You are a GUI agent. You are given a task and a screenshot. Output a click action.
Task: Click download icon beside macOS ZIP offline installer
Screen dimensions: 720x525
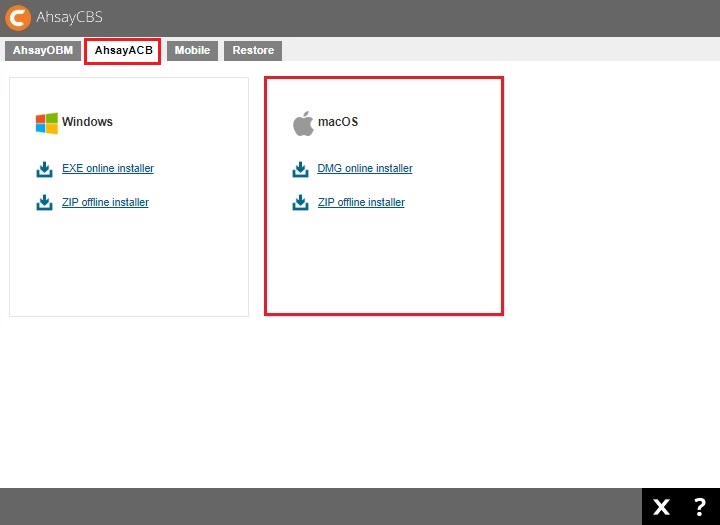[x=300, y=203]
